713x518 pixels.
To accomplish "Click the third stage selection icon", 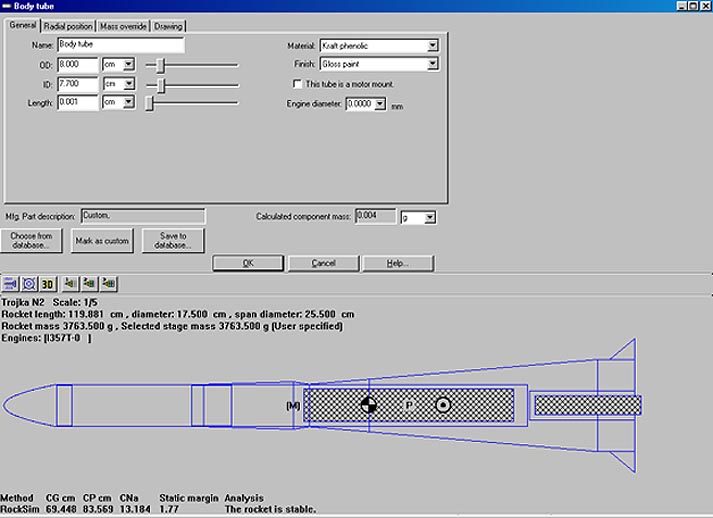I will [109, 283].
